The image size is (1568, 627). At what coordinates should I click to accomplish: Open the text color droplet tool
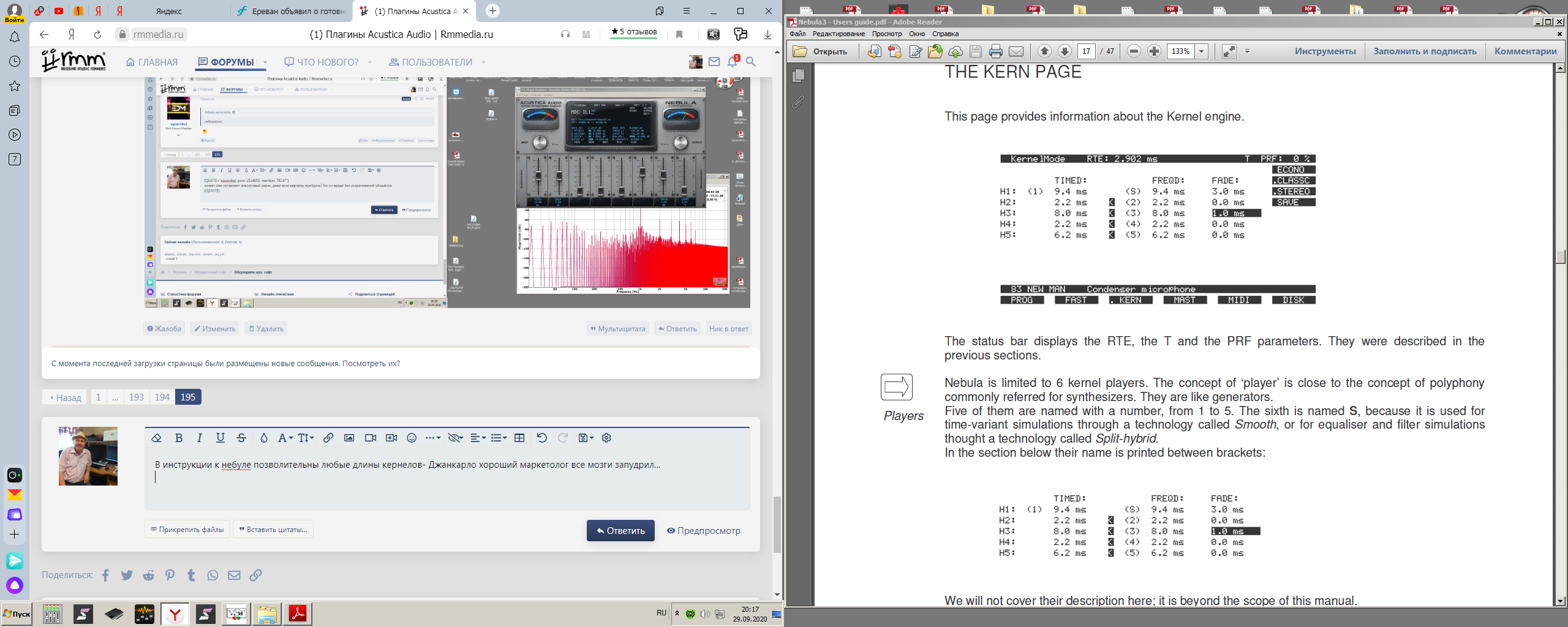pyautogui.click(x=264, y=438)
